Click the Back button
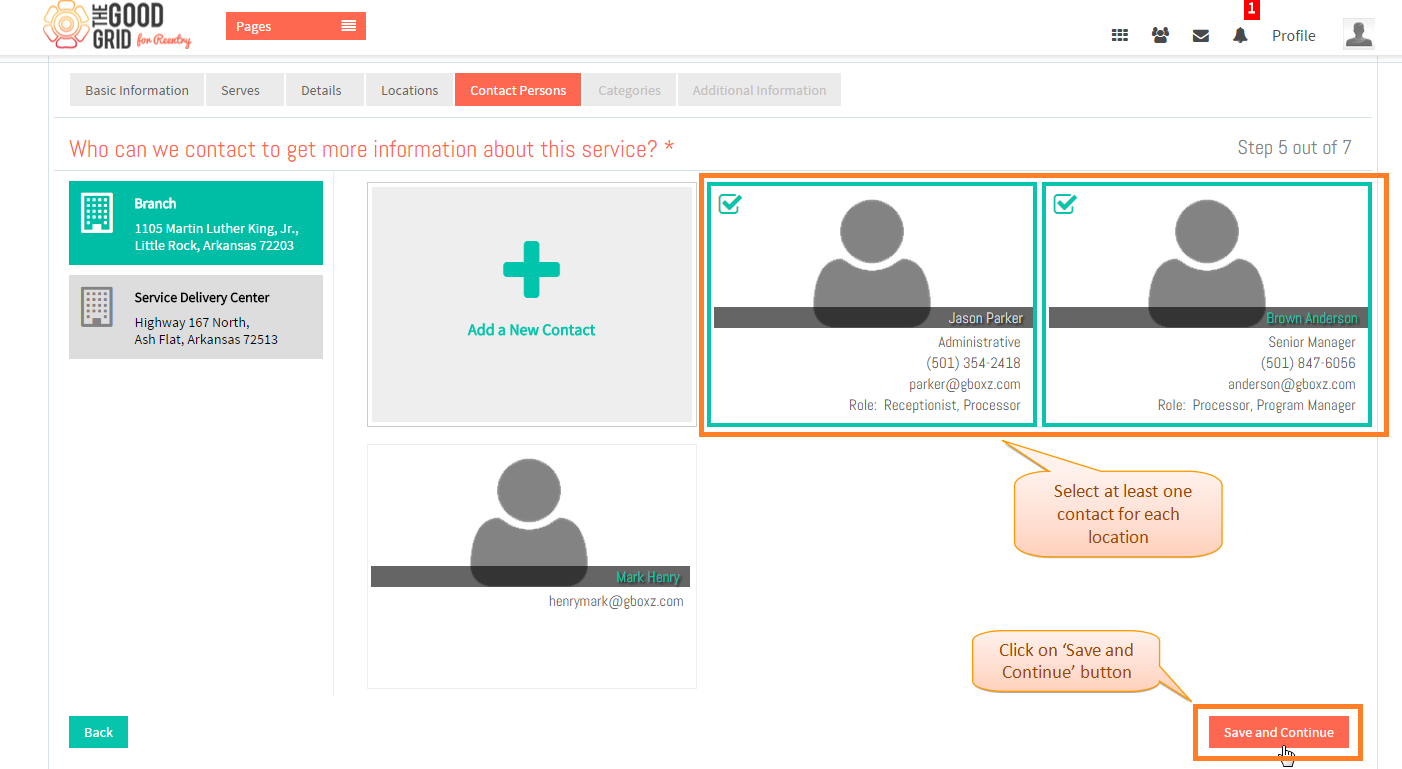This screenshot has width=1402, height=769. coord(98,732)
